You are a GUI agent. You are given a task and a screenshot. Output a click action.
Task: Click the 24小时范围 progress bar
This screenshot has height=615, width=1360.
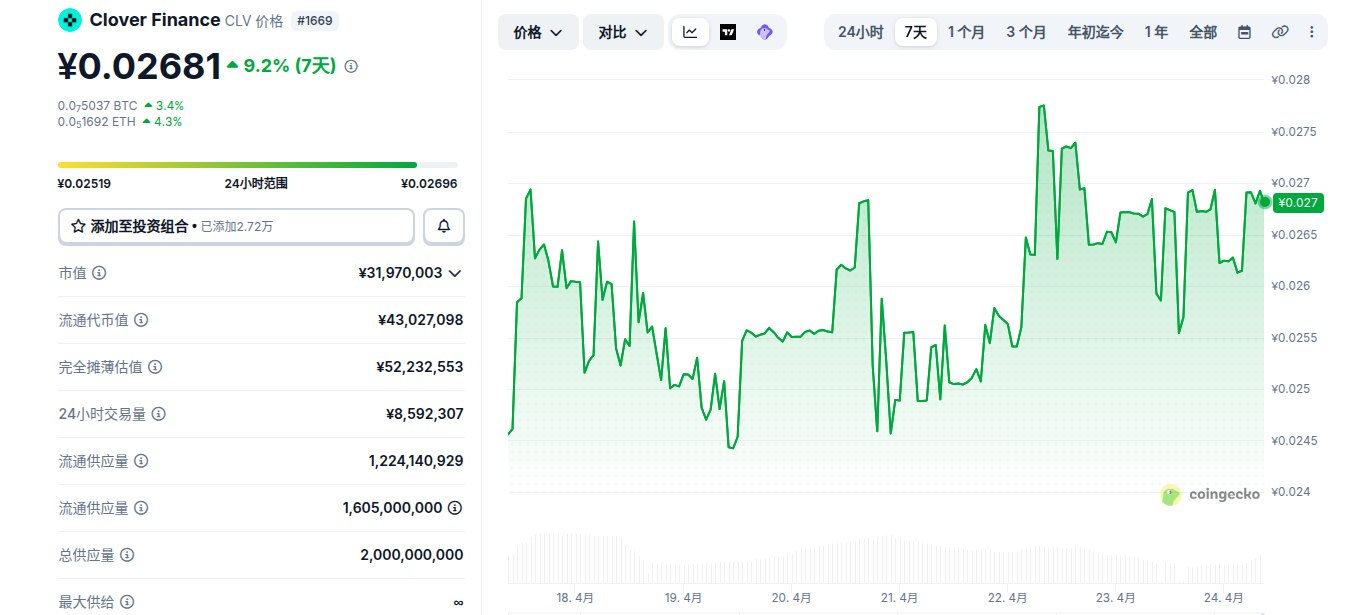click(258, 165)
